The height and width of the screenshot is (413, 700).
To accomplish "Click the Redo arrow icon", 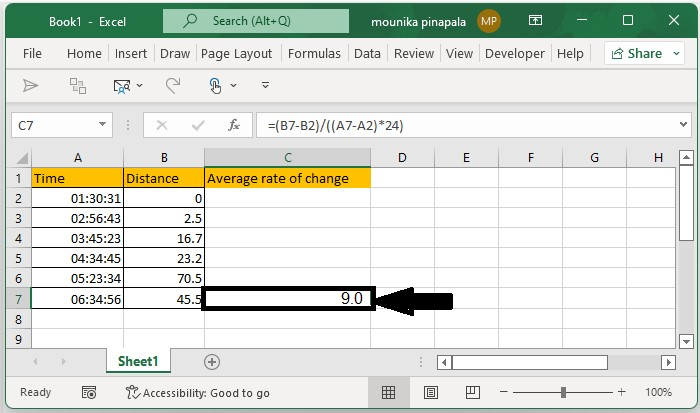I will (173, 85).
